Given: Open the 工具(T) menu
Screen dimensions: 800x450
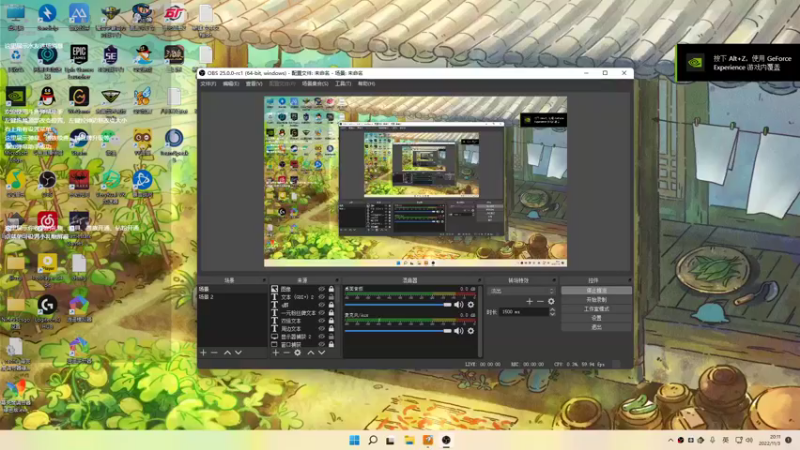Looking at the screenshot, I should [x=343, y=84].
